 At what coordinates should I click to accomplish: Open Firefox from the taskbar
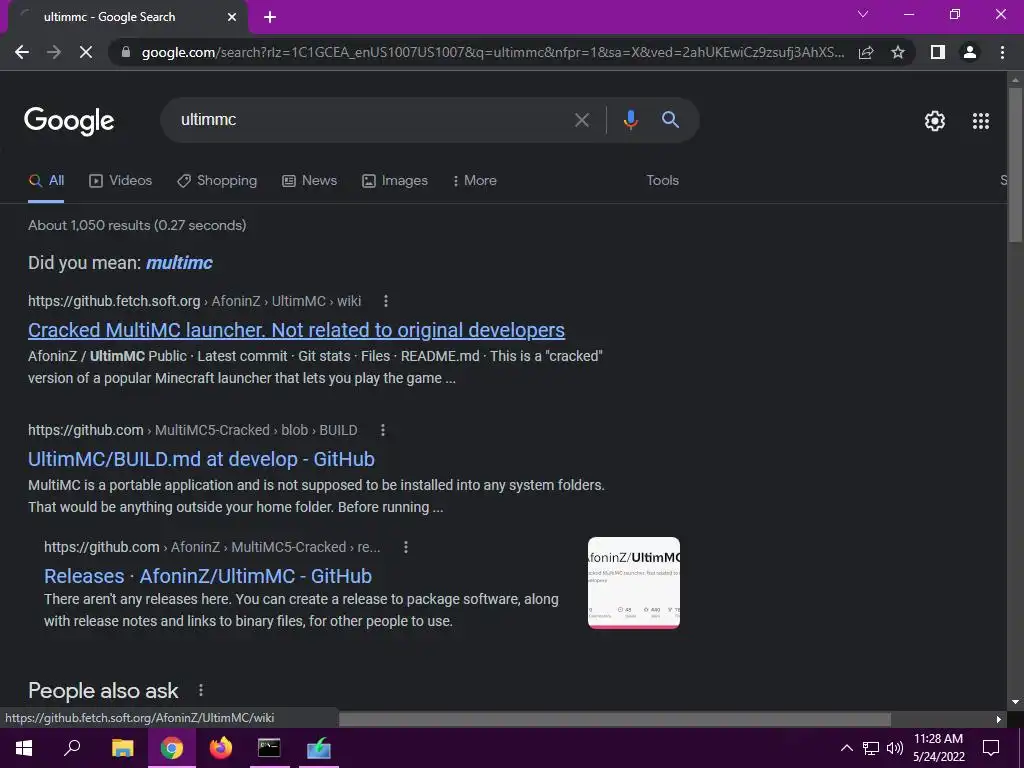[x=221, y=748]
